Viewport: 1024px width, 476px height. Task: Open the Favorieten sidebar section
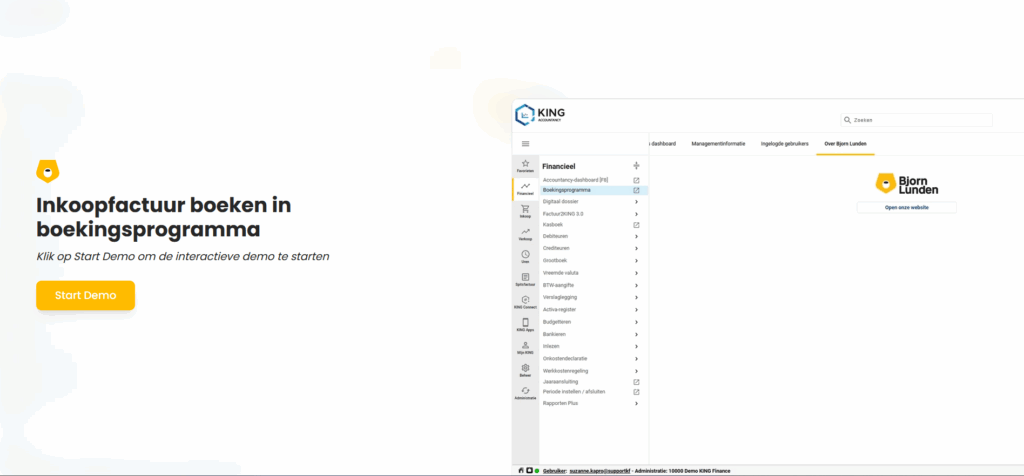[x=525, y=166]
